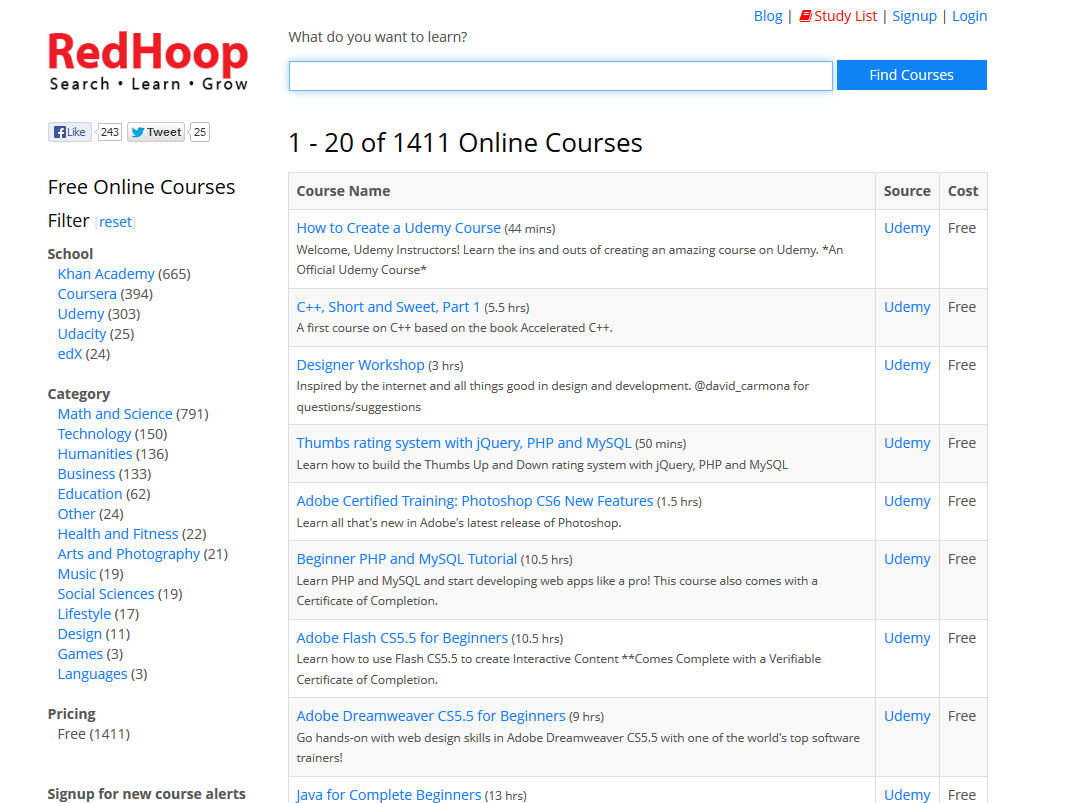Click the Course Name column header

[343, 191]
